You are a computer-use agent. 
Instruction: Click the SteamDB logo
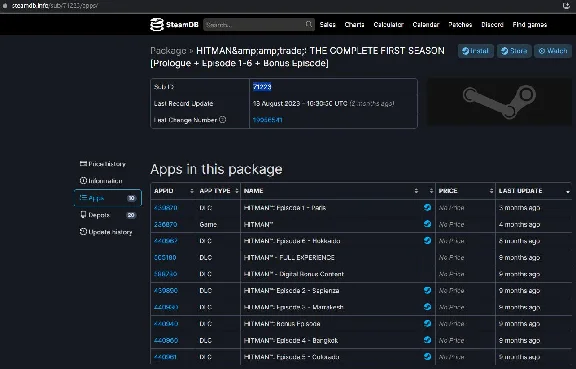point(174,25)
